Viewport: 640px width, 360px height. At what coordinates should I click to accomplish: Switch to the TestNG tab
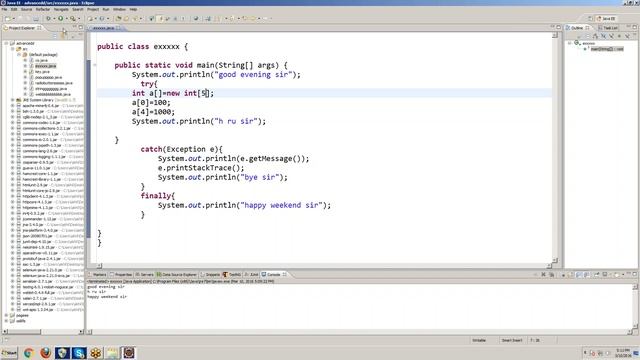232,274
